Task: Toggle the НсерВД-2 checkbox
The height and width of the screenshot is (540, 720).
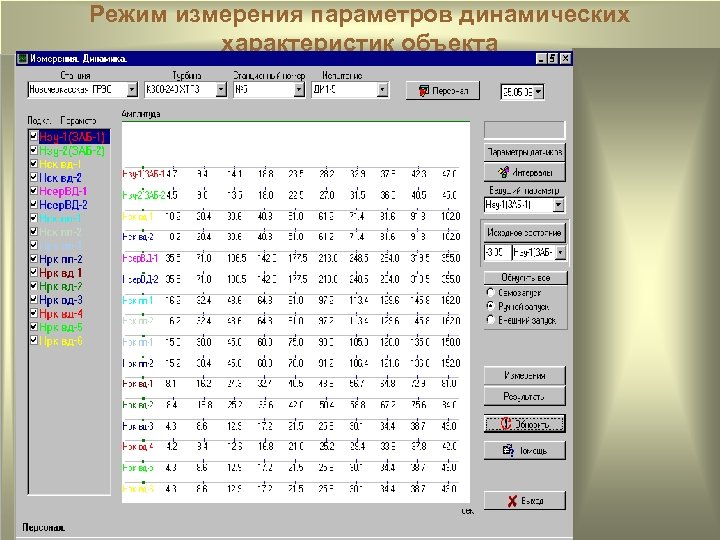Action: coord(34,204)
